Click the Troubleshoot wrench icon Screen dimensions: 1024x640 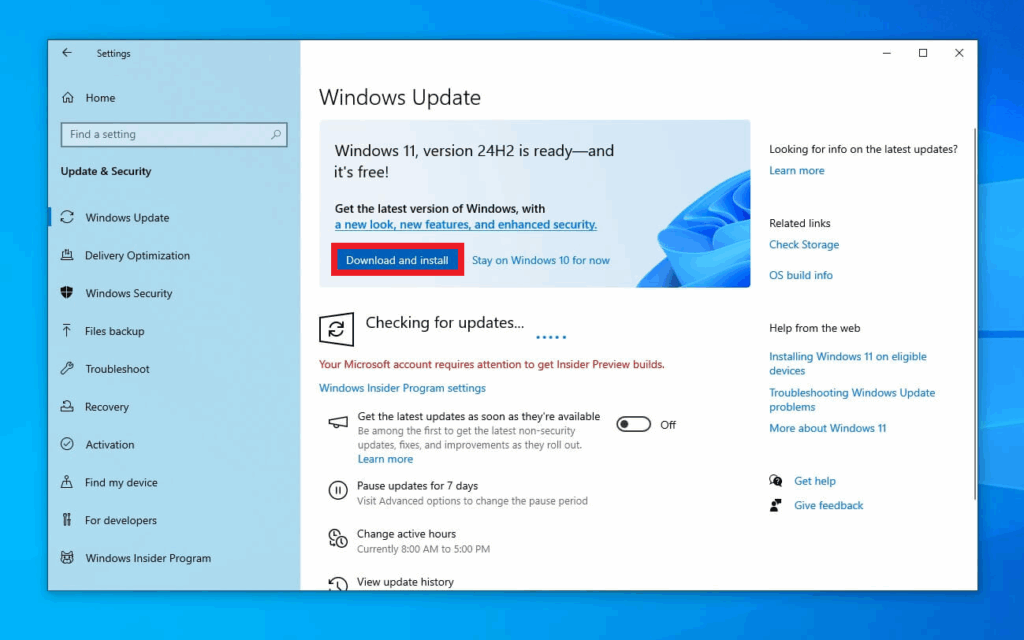point(67,369)
